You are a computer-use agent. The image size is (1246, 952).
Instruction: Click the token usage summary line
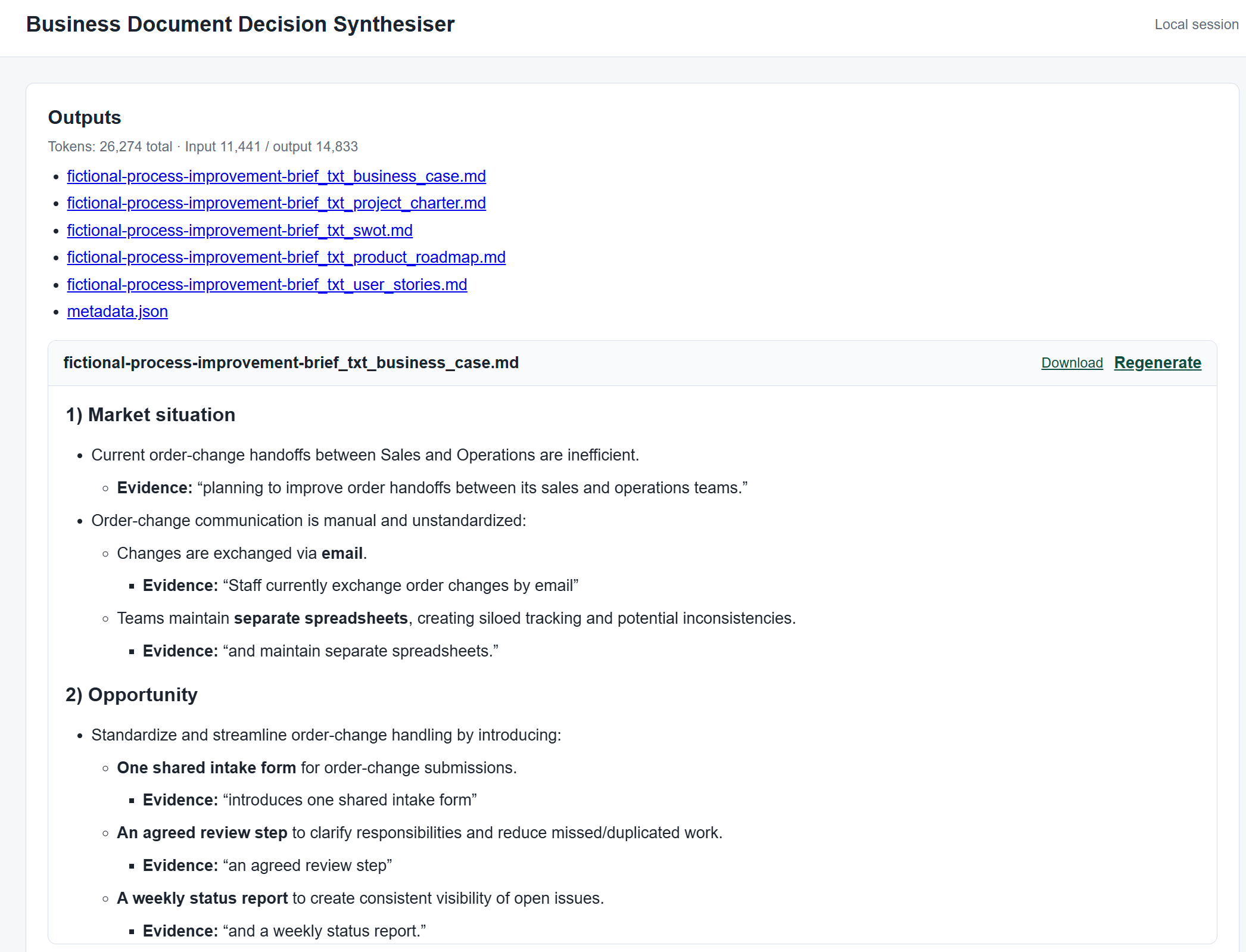pyautogui.click(x=203, y=147)
